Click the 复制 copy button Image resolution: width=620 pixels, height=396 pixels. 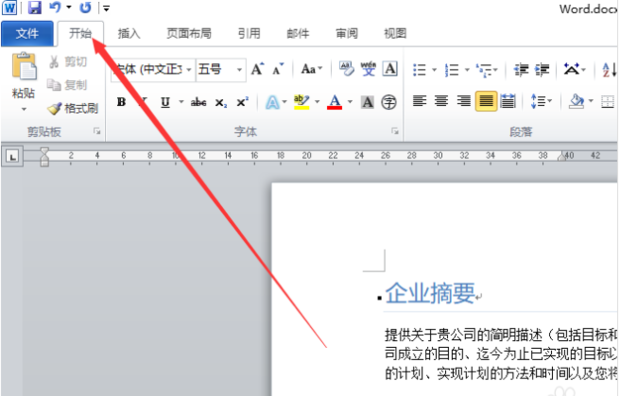click(67, 85)
